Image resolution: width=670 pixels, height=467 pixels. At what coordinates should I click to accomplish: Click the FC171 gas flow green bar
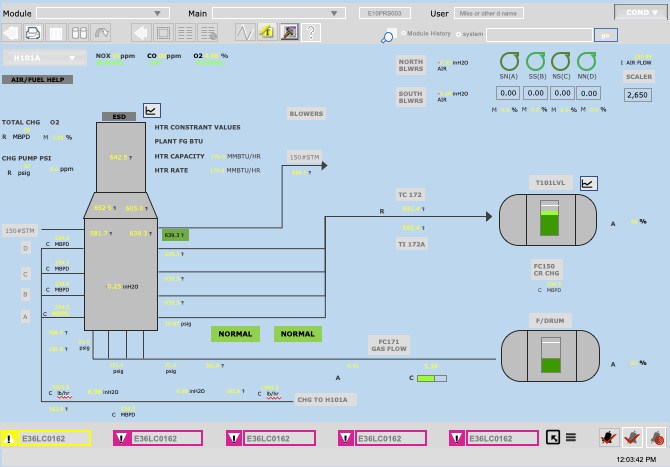pos(426,378)
